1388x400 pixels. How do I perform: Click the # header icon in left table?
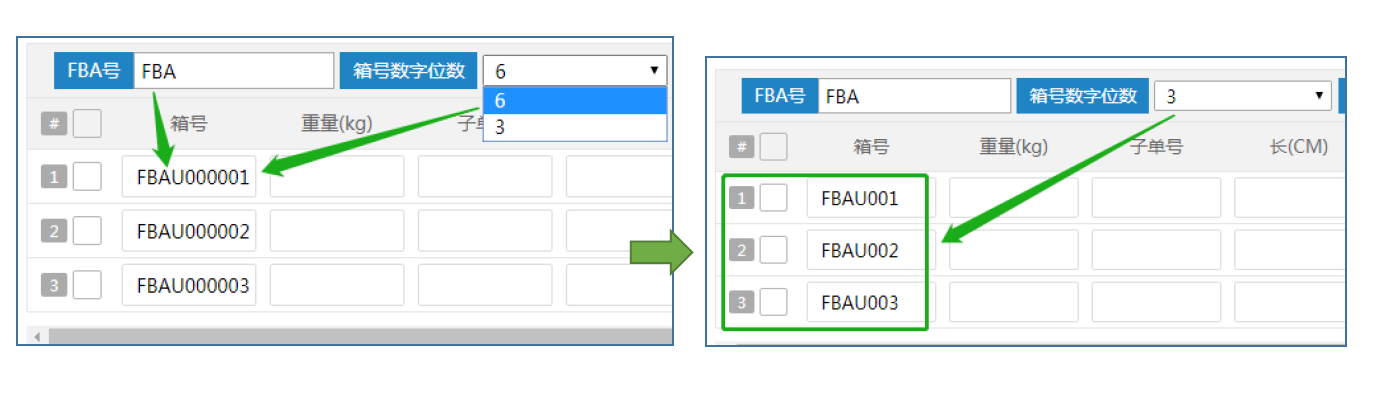coord(54,124)
